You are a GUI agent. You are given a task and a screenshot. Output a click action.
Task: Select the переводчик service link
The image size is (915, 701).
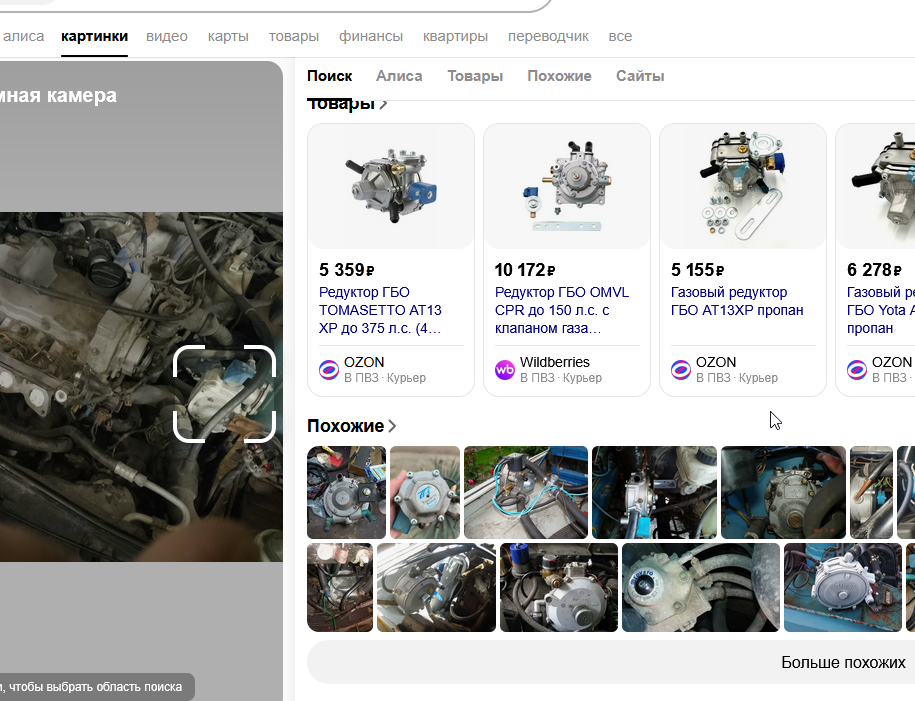[548, 36]
